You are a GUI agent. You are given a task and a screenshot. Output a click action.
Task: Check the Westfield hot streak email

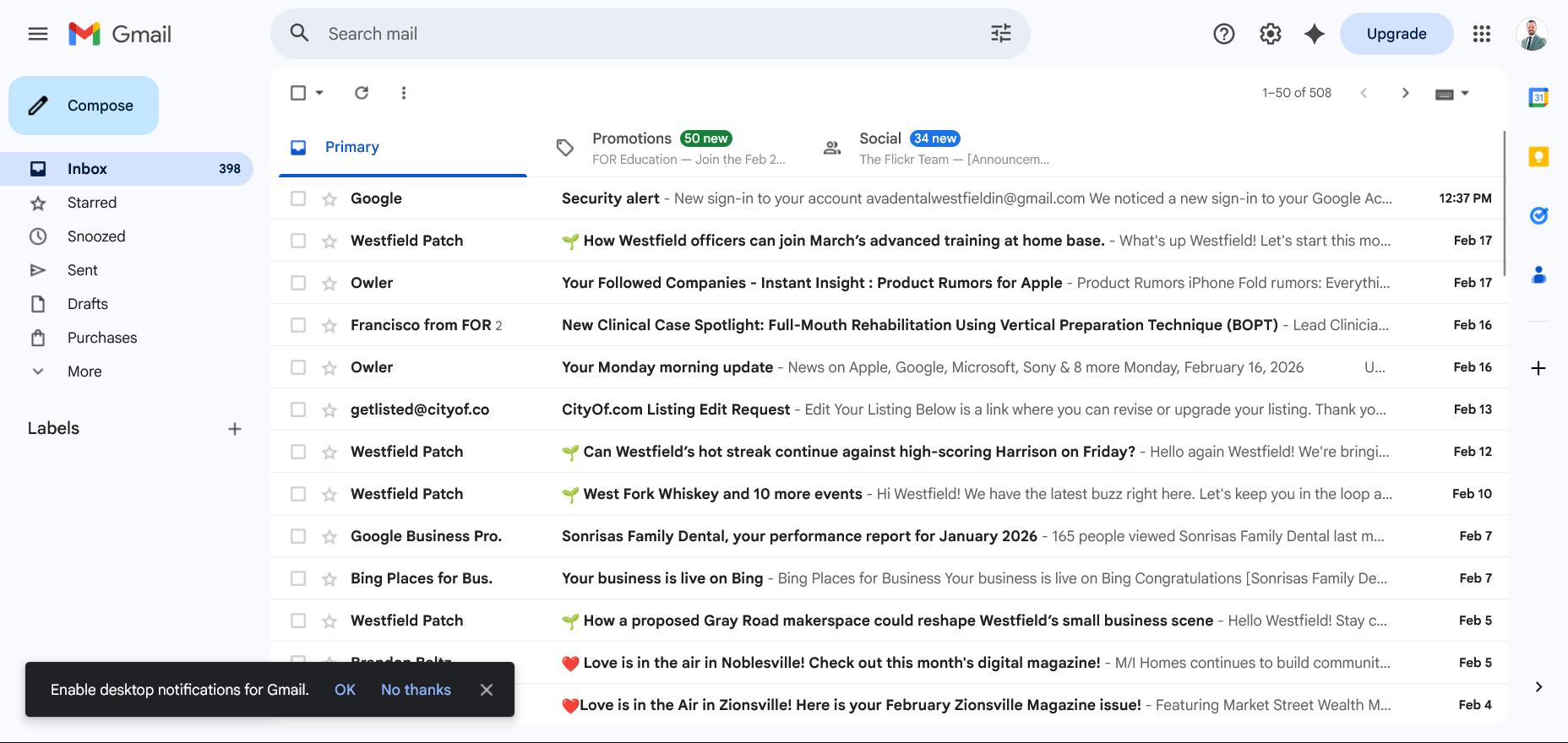[298, 452]
